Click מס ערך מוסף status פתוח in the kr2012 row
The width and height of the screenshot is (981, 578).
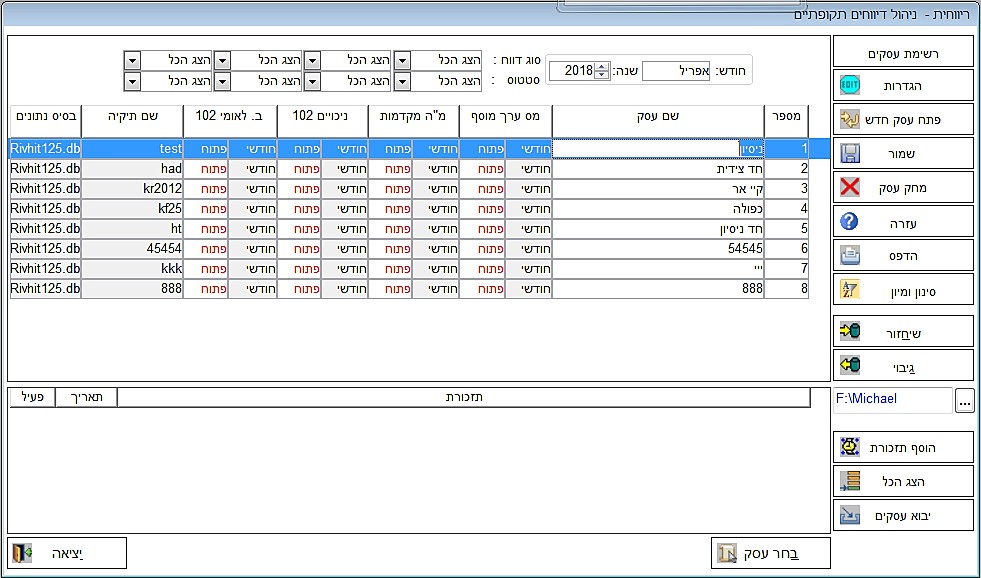coord(482,189)
